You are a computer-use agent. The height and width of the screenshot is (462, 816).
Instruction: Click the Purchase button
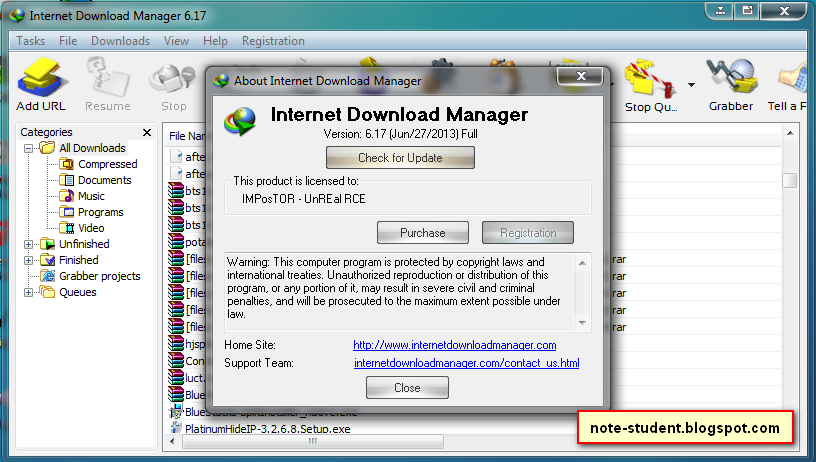[423, 233]
